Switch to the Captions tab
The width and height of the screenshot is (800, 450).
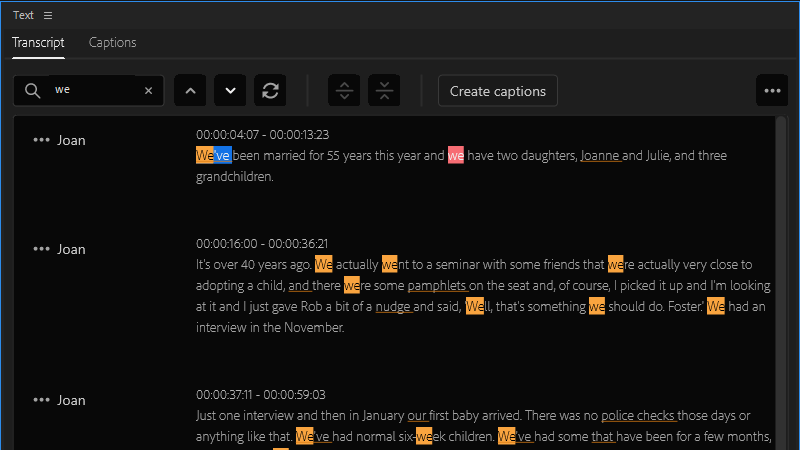[112, 42]
